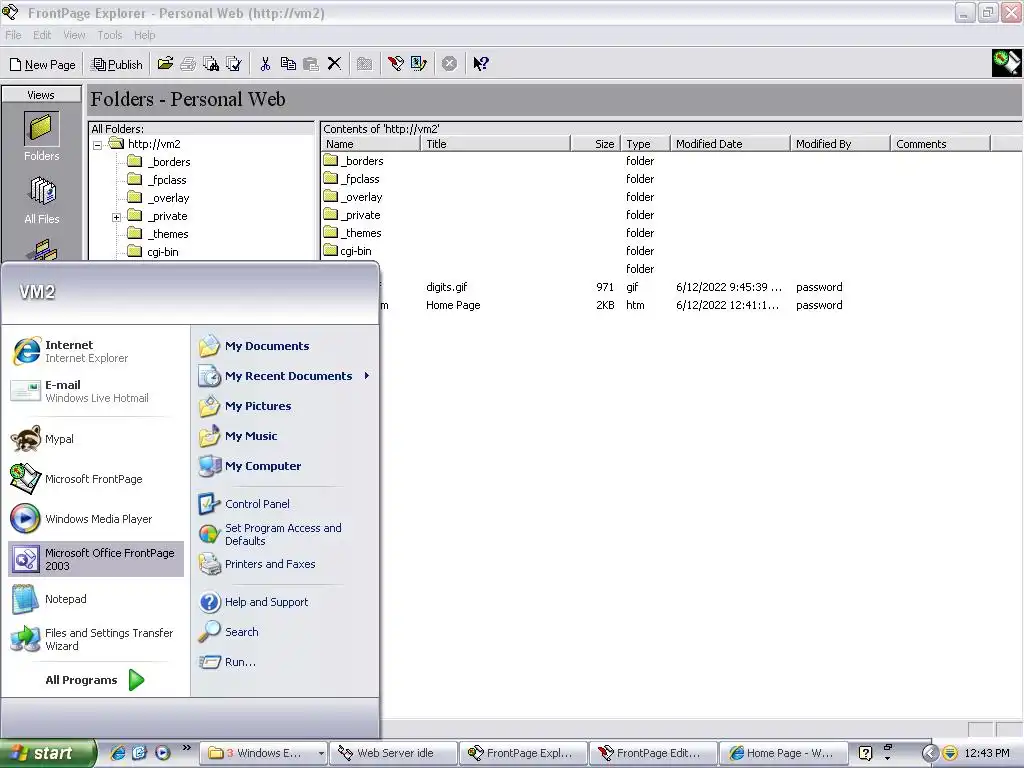Launch Microsoft FrontPage from Start menu
1024x768 pixels.
95,479
